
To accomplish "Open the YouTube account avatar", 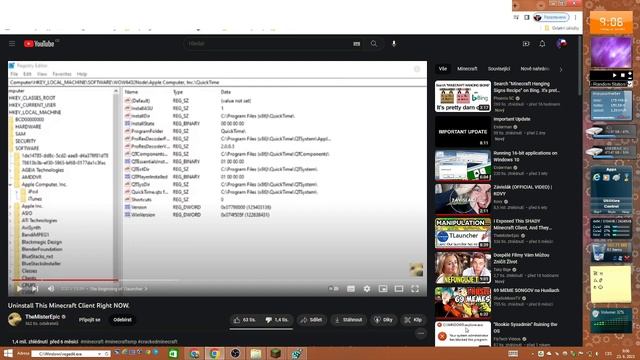I will pos(561,44).
